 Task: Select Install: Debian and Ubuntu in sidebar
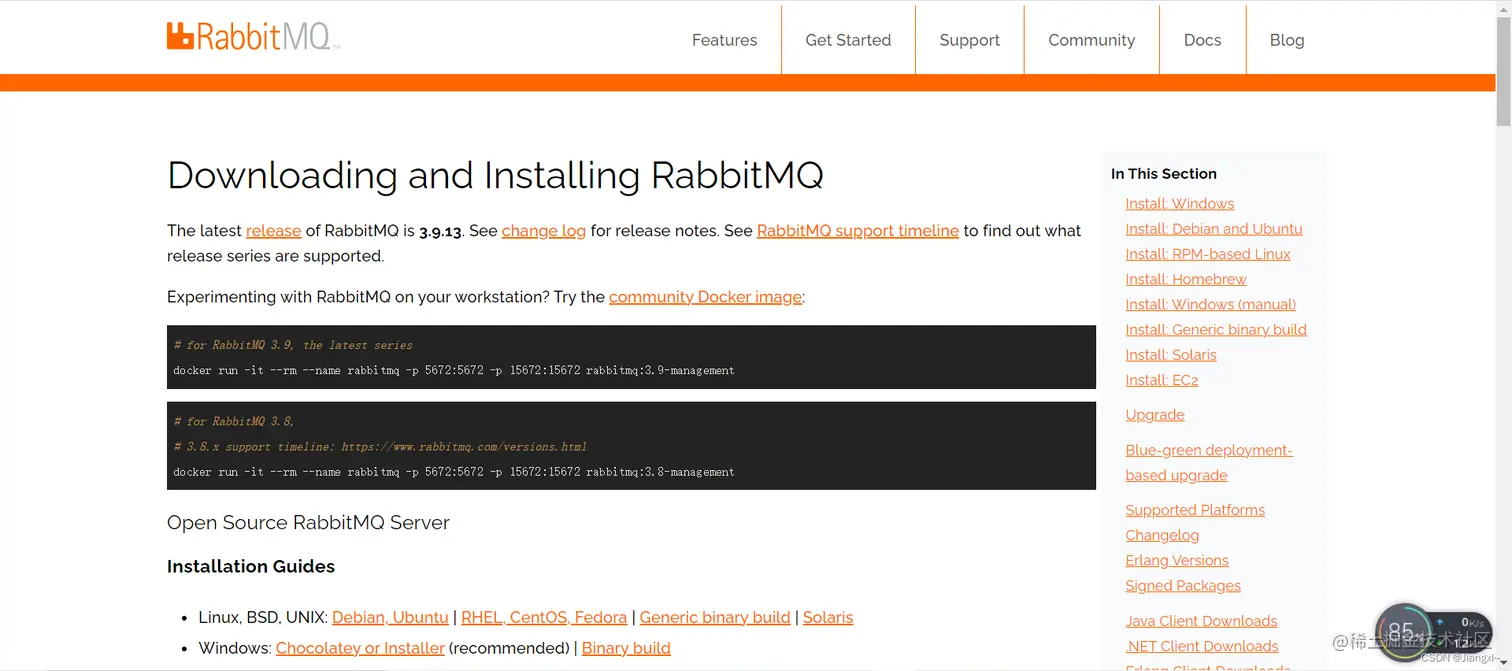(1214, 229)
